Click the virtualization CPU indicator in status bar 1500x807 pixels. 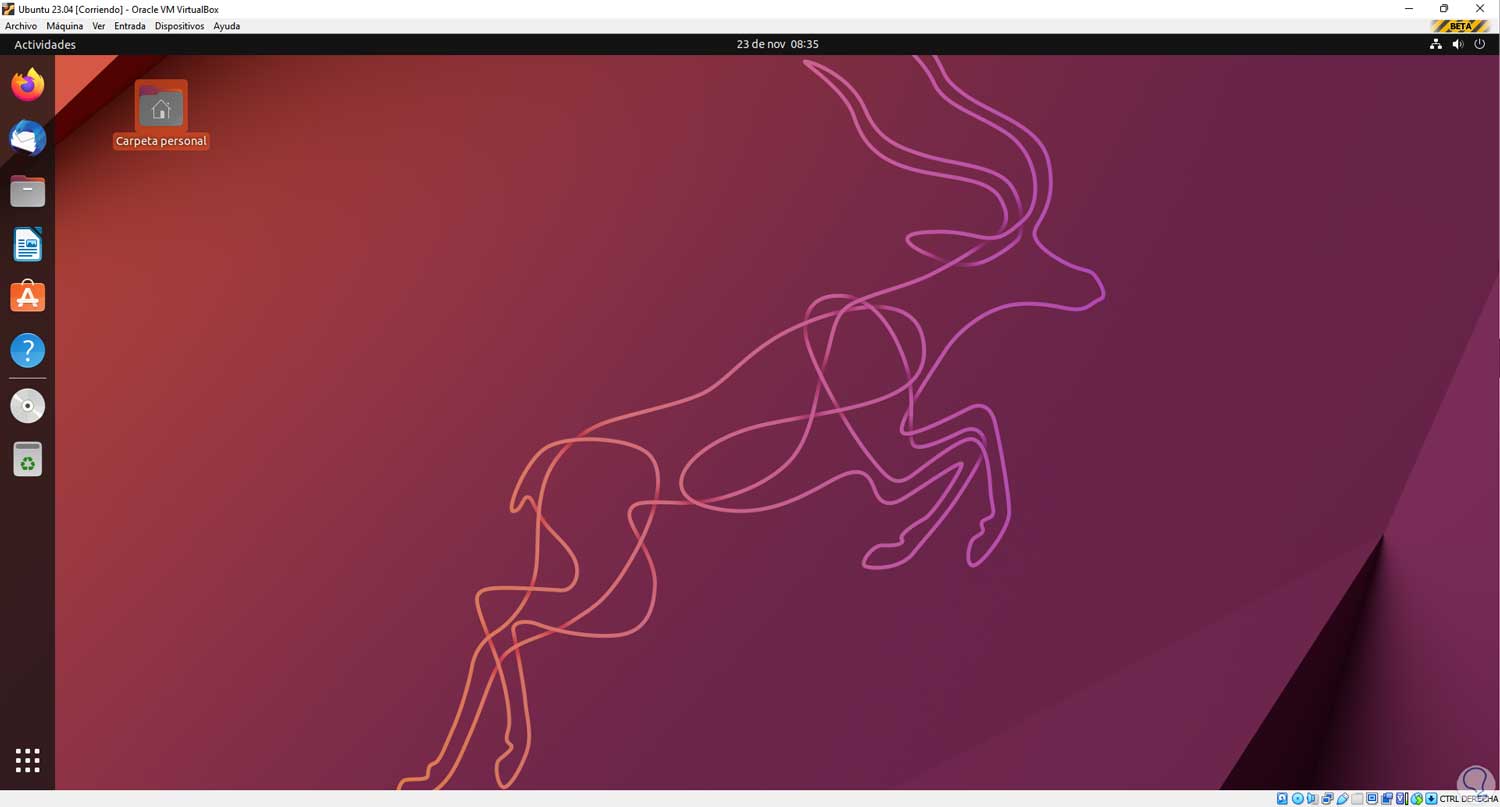[x=1402, y=799]
